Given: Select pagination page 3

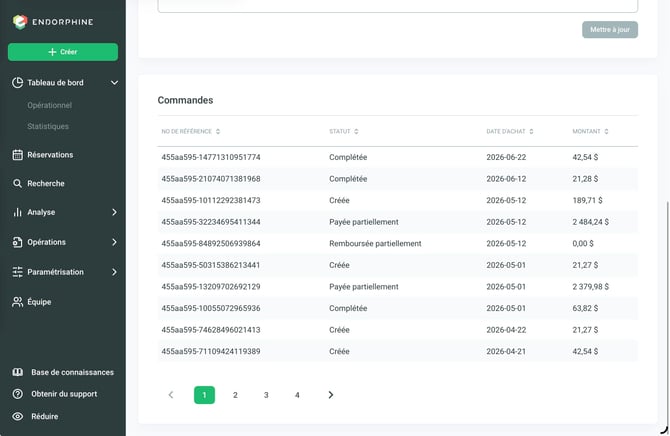Looking at the screenshot, I should tap(266, 395).
